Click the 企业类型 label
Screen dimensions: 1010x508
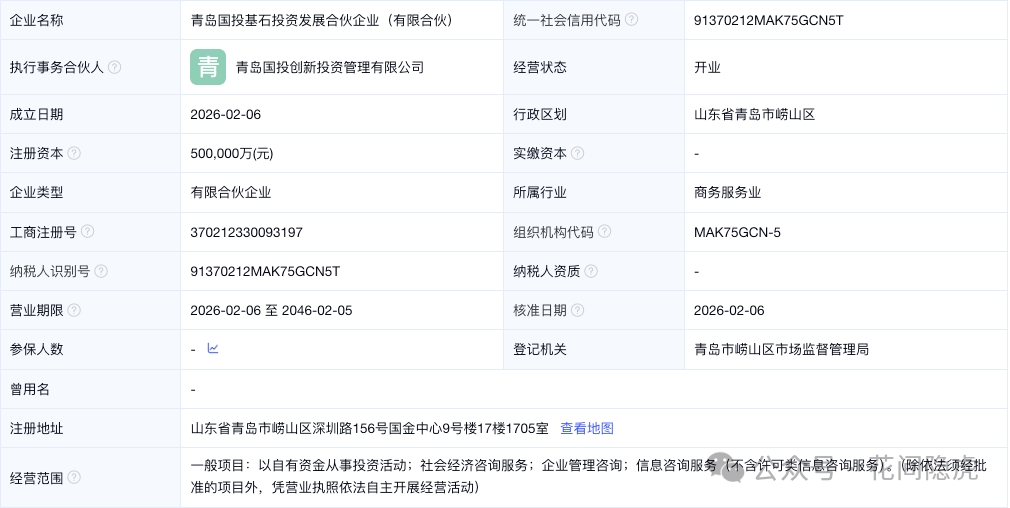coord(36,193)
